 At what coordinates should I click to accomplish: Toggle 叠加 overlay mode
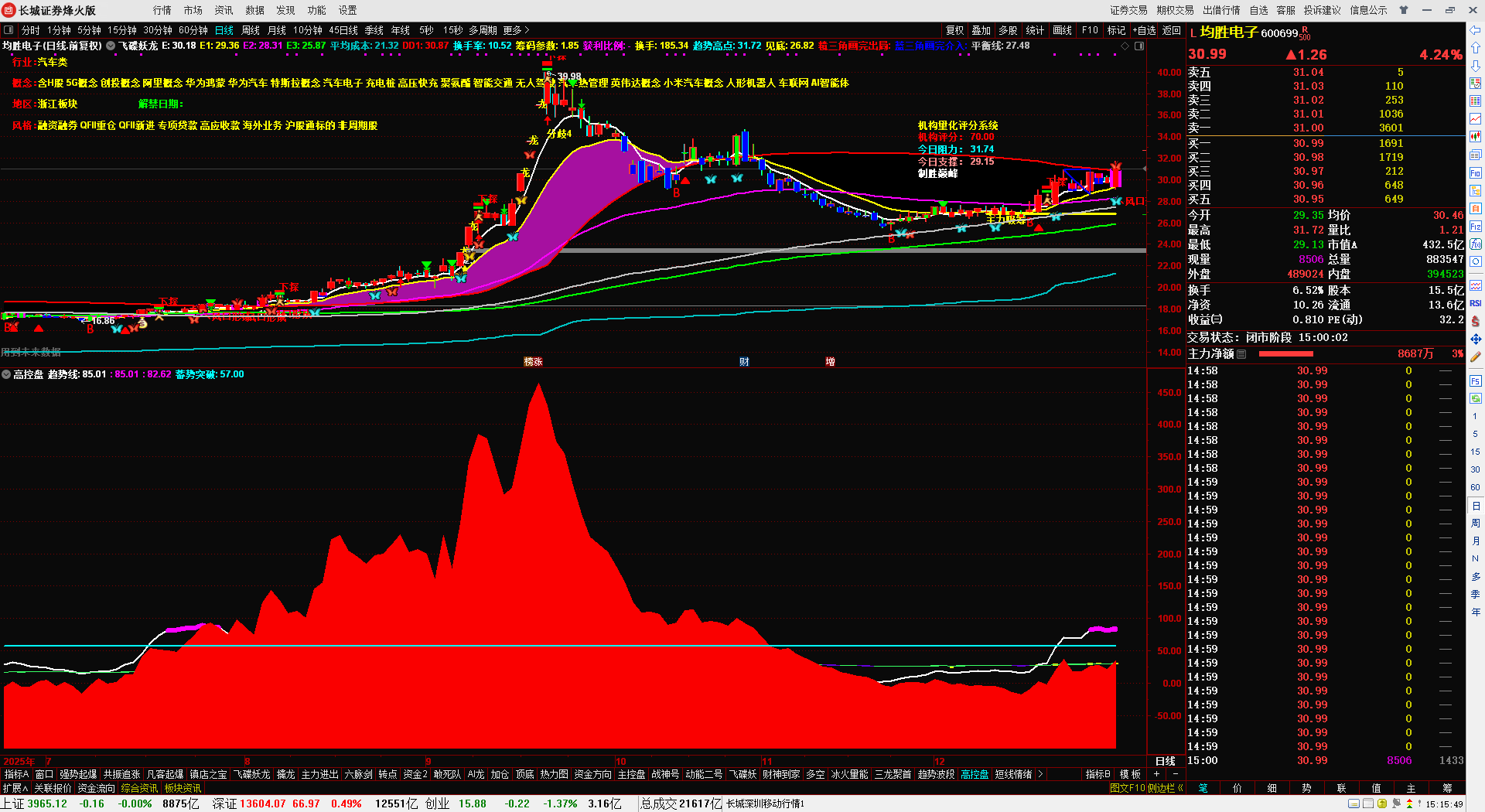pyautogui.click(x=981, y=30)
